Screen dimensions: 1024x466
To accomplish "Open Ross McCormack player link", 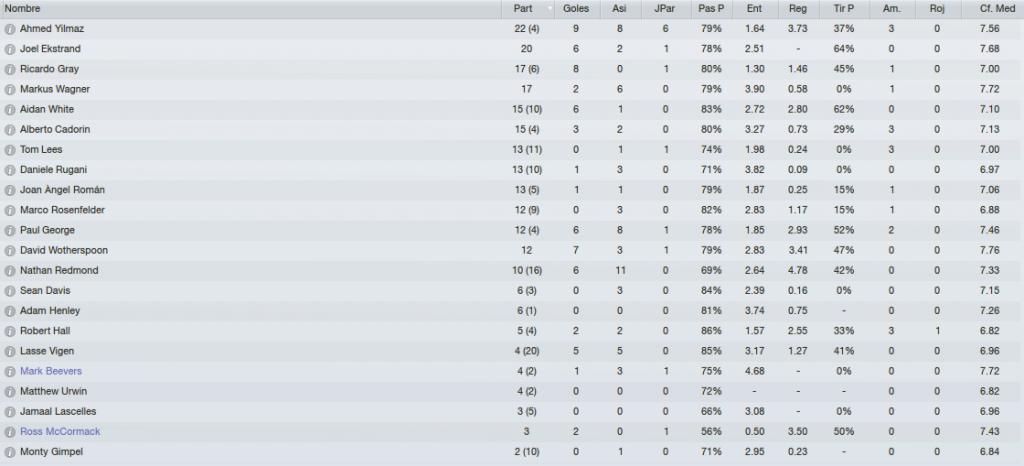I will pos(60,431).
